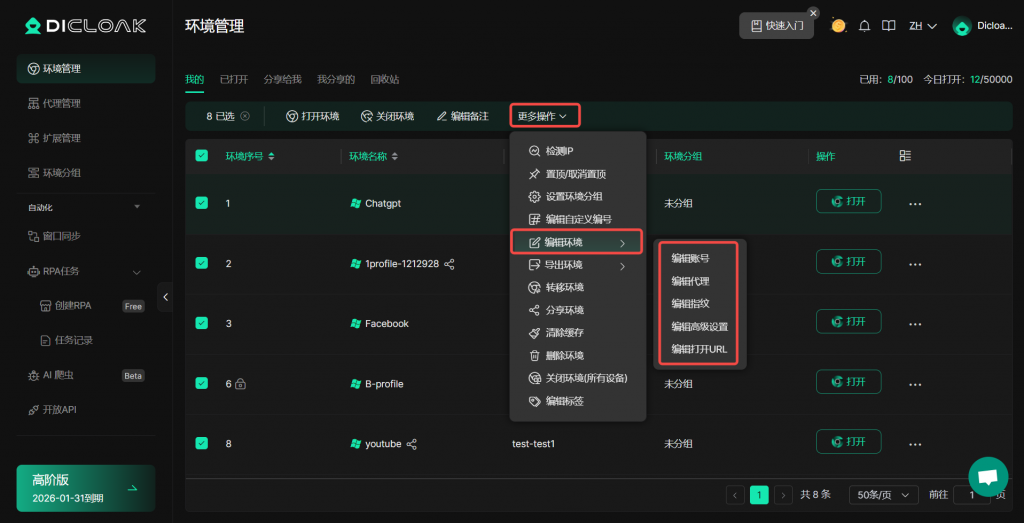Toggle checkbox for youtube row
Screen dimensions: 1024x523
point(201,443)
